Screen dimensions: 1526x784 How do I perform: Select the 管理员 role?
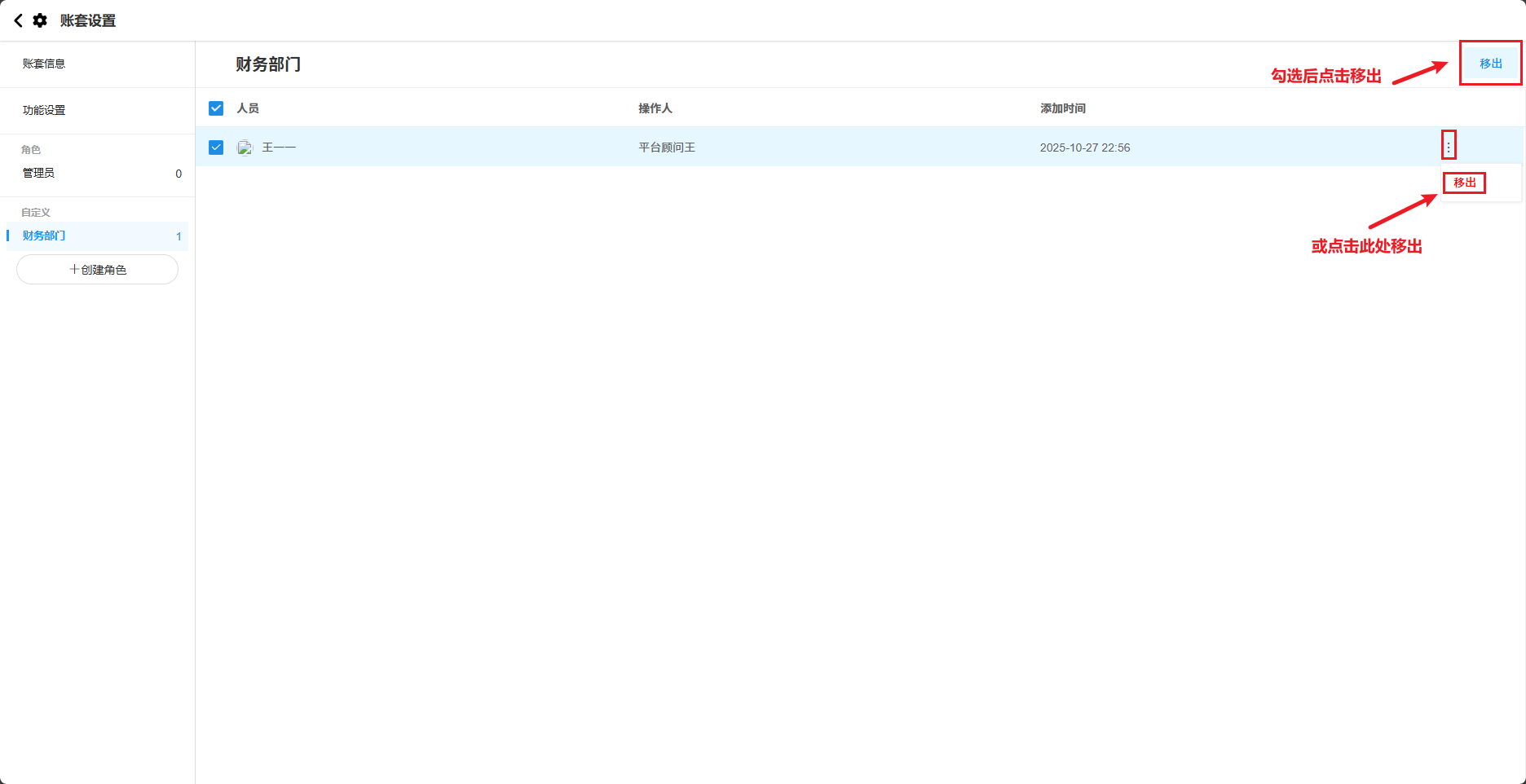pos(39,173)
